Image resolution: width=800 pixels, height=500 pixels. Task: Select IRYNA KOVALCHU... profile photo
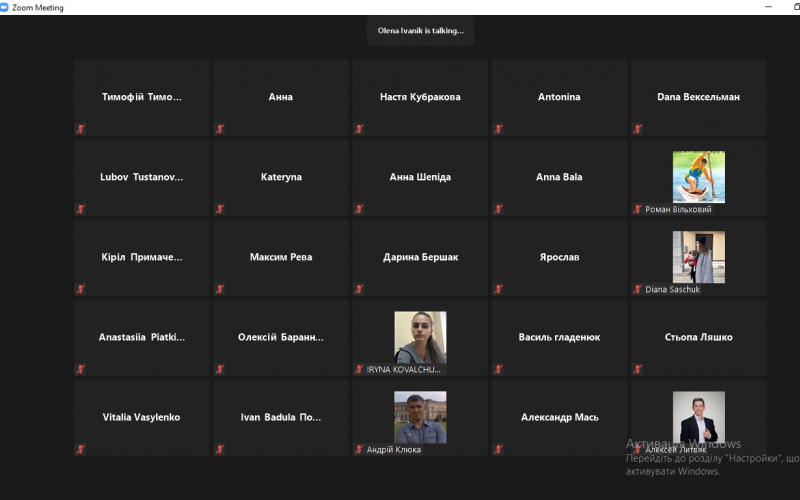point(420,337)
